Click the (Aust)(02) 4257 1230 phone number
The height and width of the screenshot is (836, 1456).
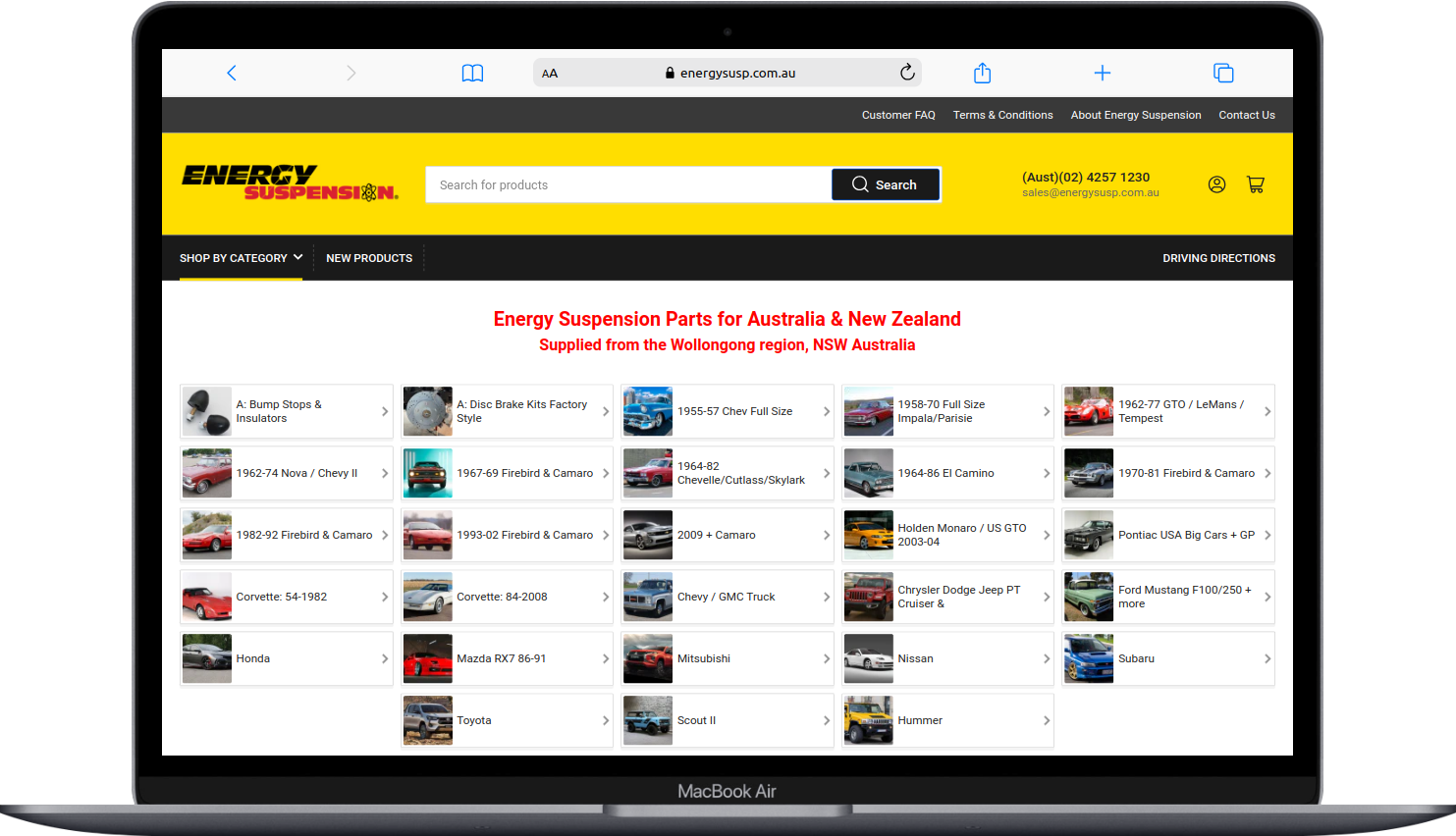point(1086,177)
